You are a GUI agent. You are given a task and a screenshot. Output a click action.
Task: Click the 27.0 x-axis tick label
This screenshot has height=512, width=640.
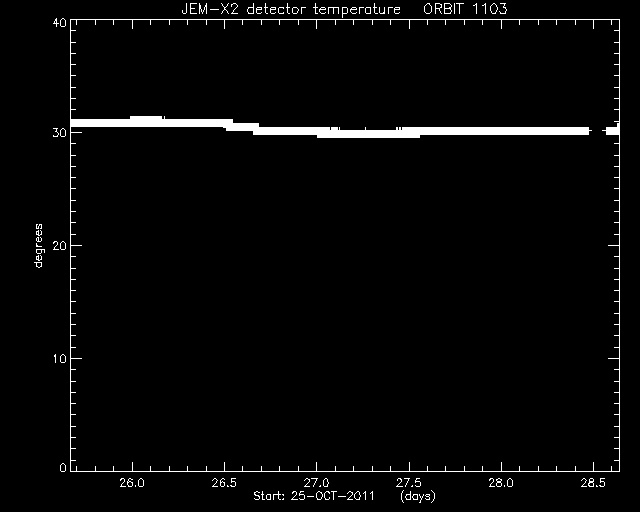tap(316, 483)
